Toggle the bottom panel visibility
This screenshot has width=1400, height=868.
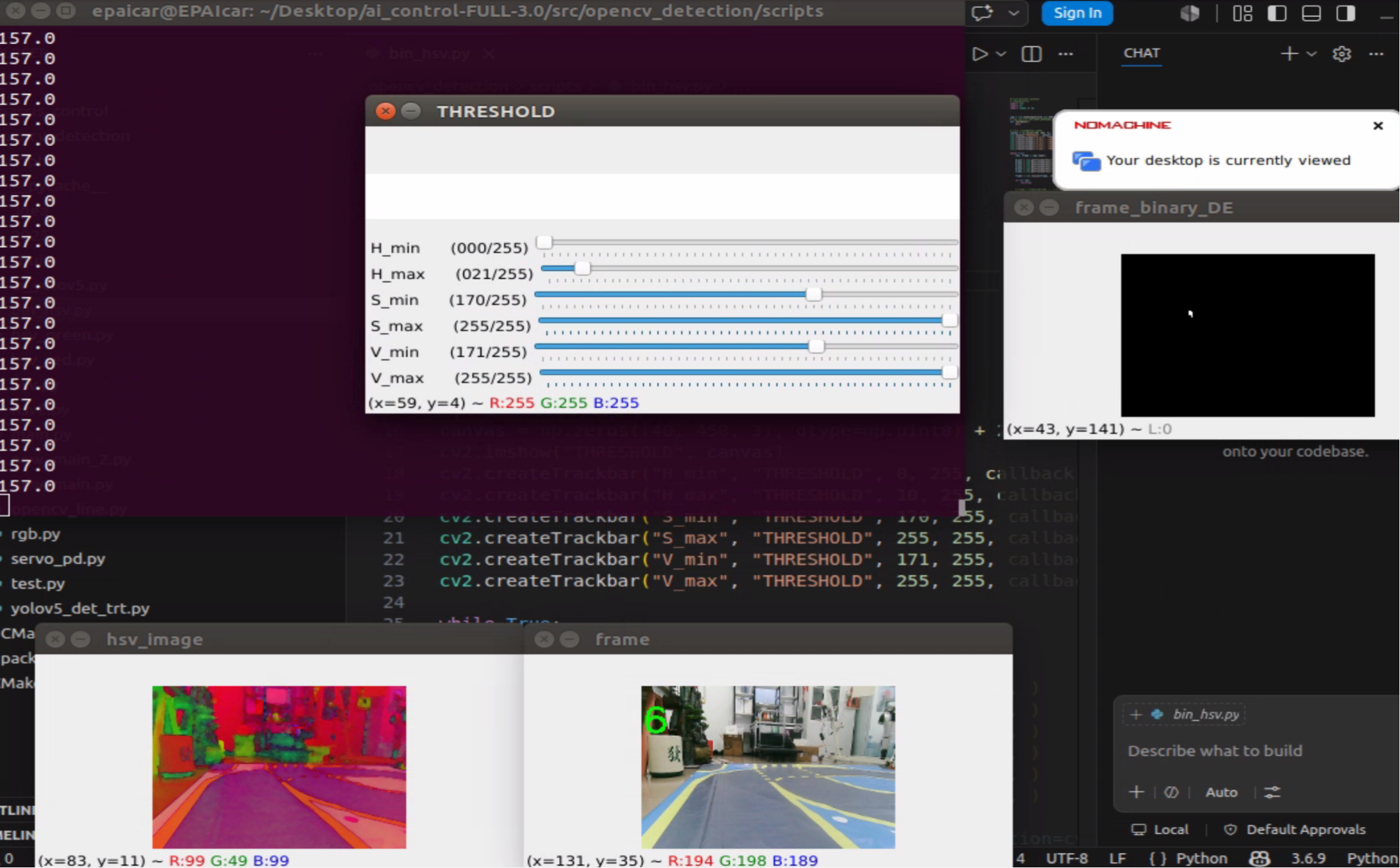tap(1311, 13)
